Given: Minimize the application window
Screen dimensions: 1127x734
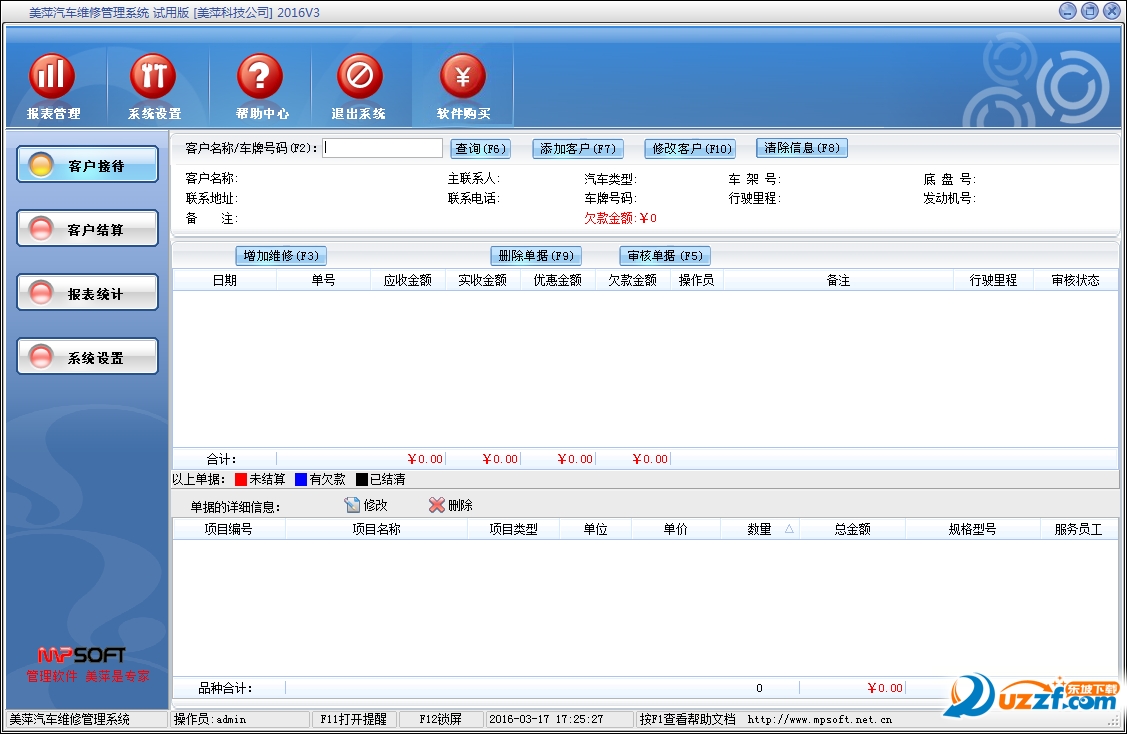Looking at the screenshot, I should point(1068,11).
